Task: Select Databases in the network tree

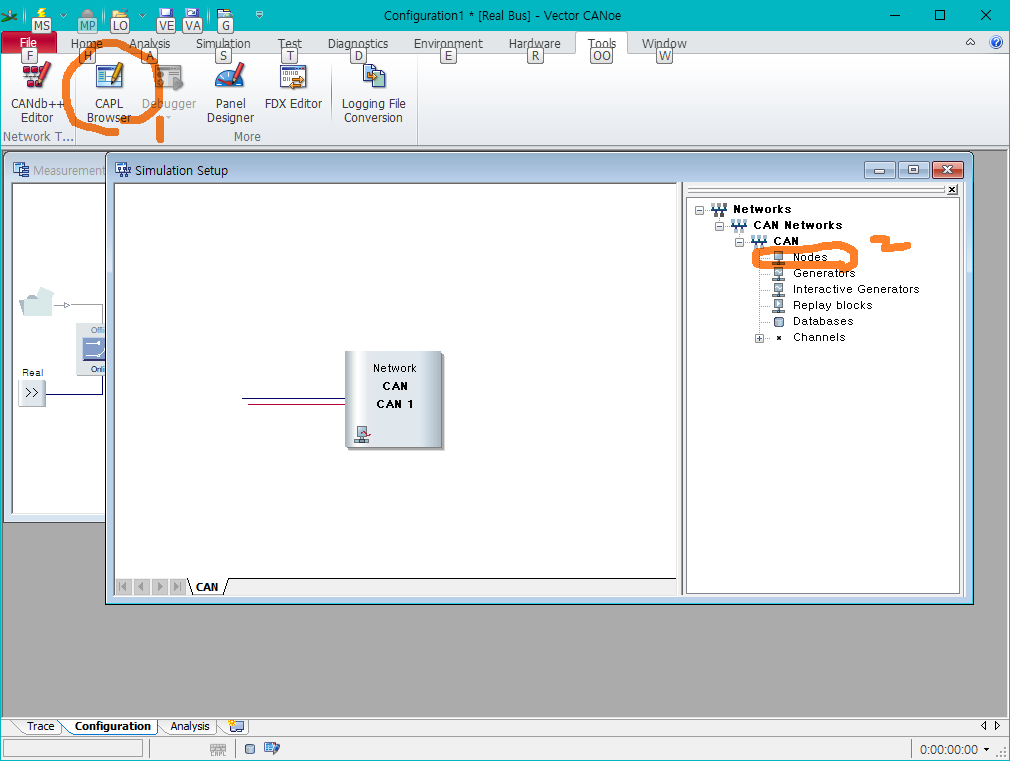Action: tap(823, 322)
